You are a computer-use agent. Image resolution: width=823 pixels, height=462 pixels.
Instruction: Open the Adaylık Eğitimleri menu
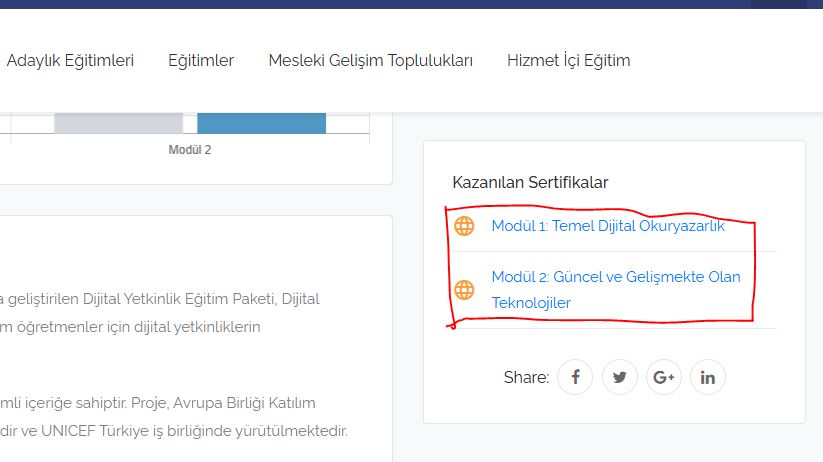pyautogui.click(x=70, y=61)
